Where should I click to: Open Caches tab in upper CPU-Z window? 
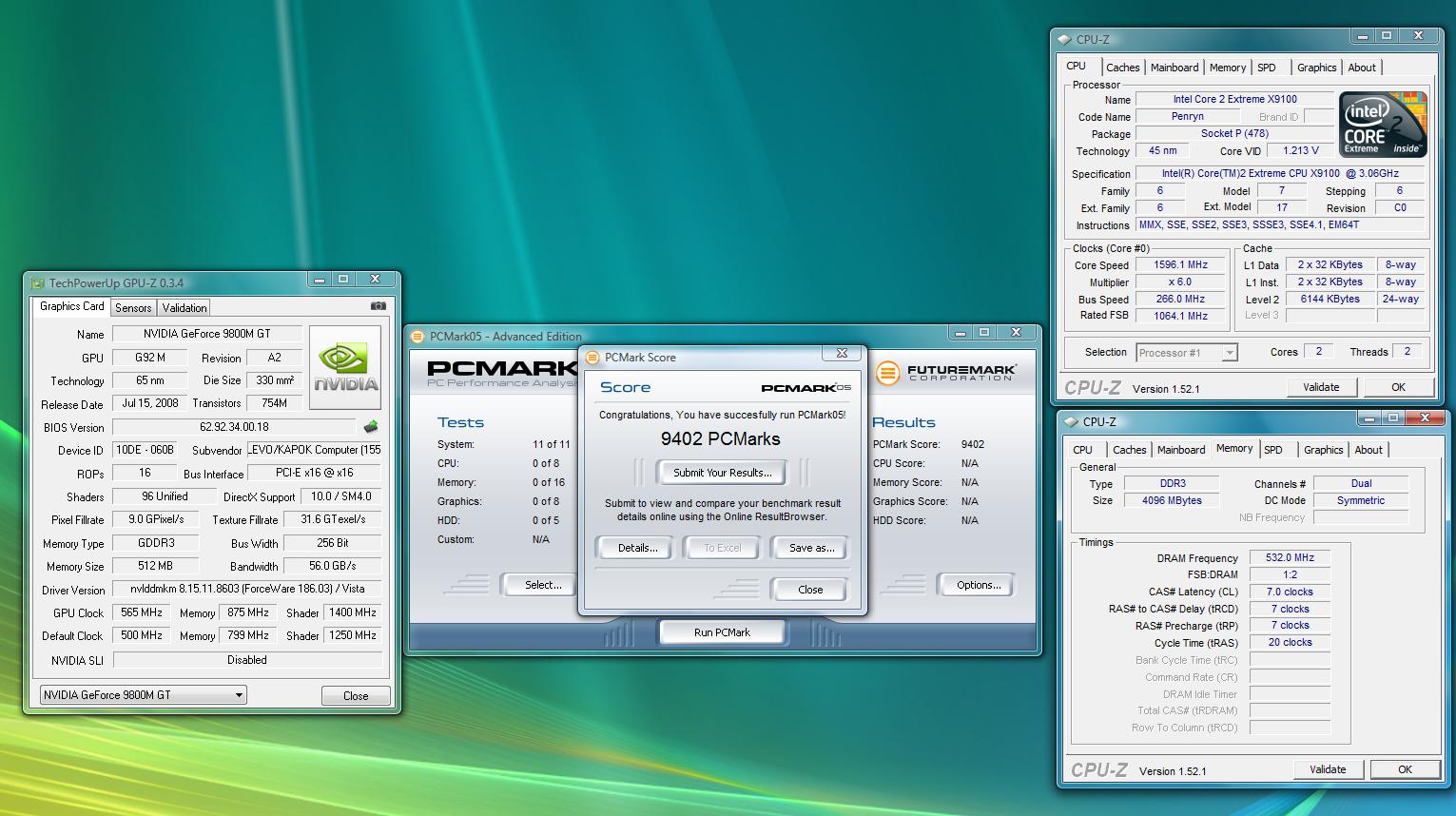click(1122, 68)
